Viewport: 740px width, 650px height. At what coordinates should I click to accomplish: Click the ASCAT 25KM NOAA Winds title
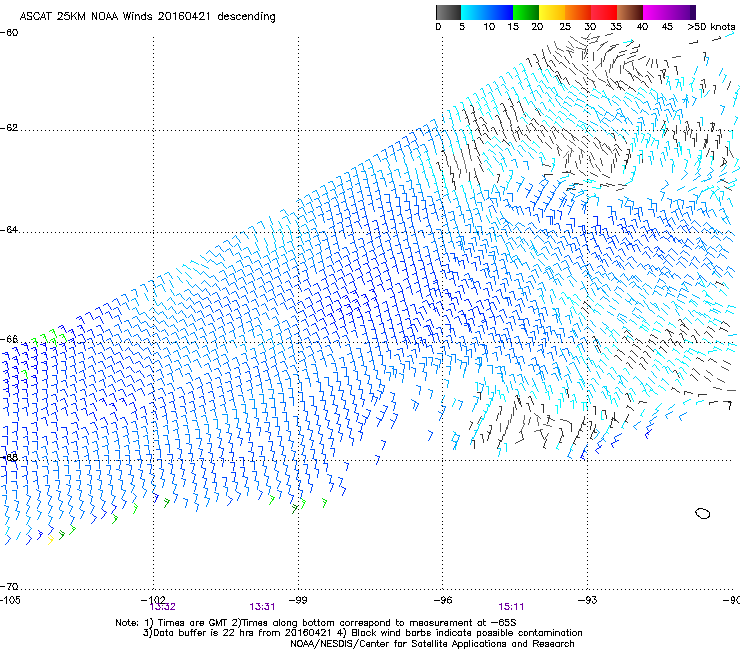pos(147,17)
